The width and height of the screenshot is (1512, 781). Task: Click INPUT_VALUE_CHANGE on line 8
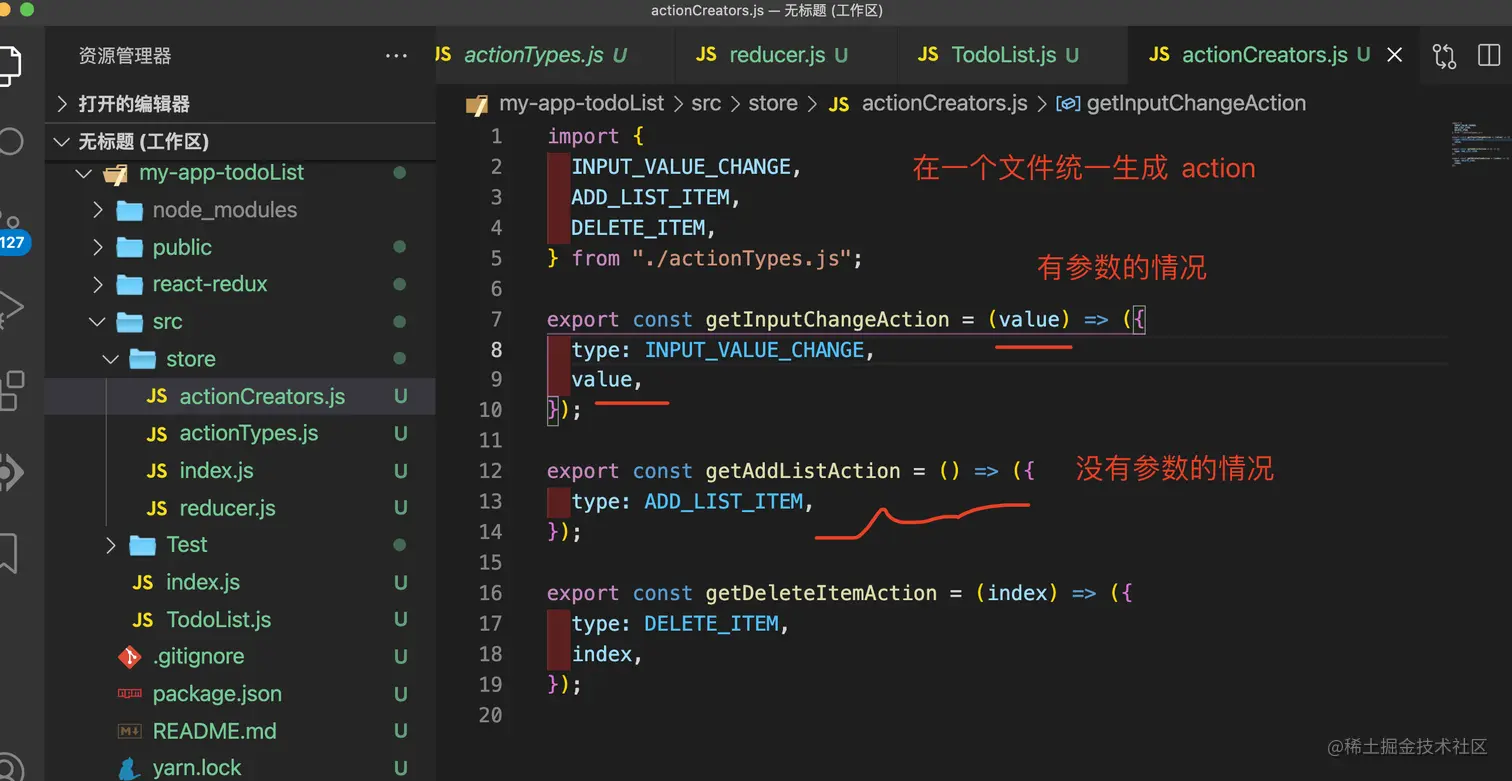coord(754,350)
